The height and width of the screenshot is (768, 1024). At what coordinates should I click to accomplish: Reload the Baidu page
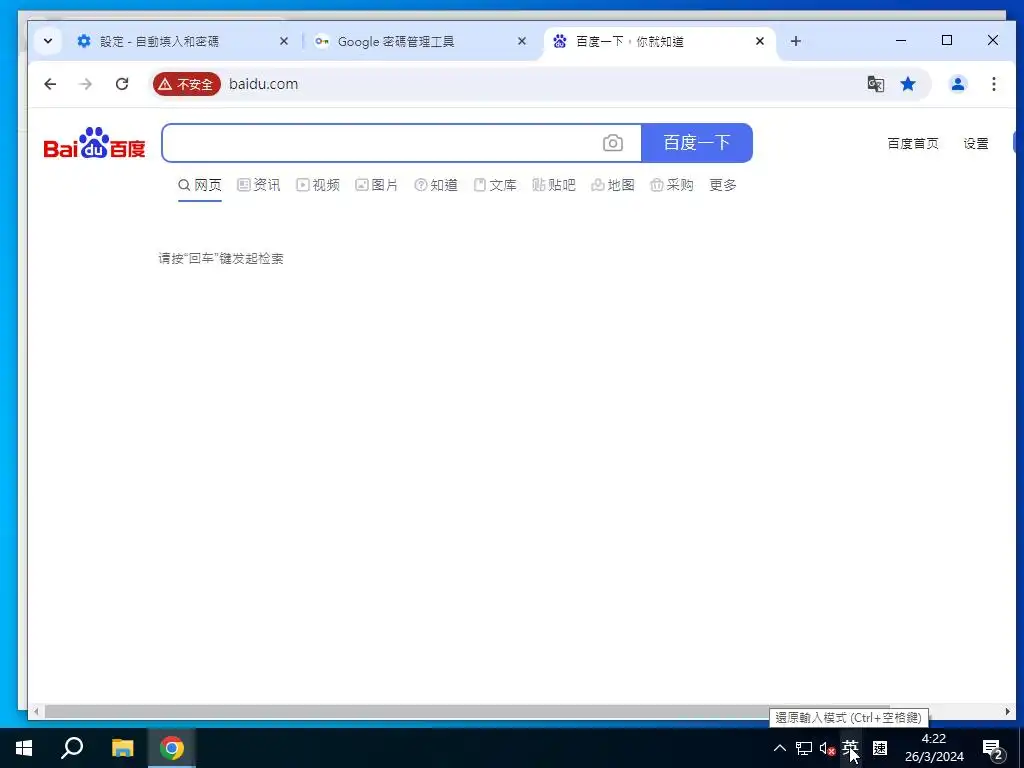(x=122, y=84)
